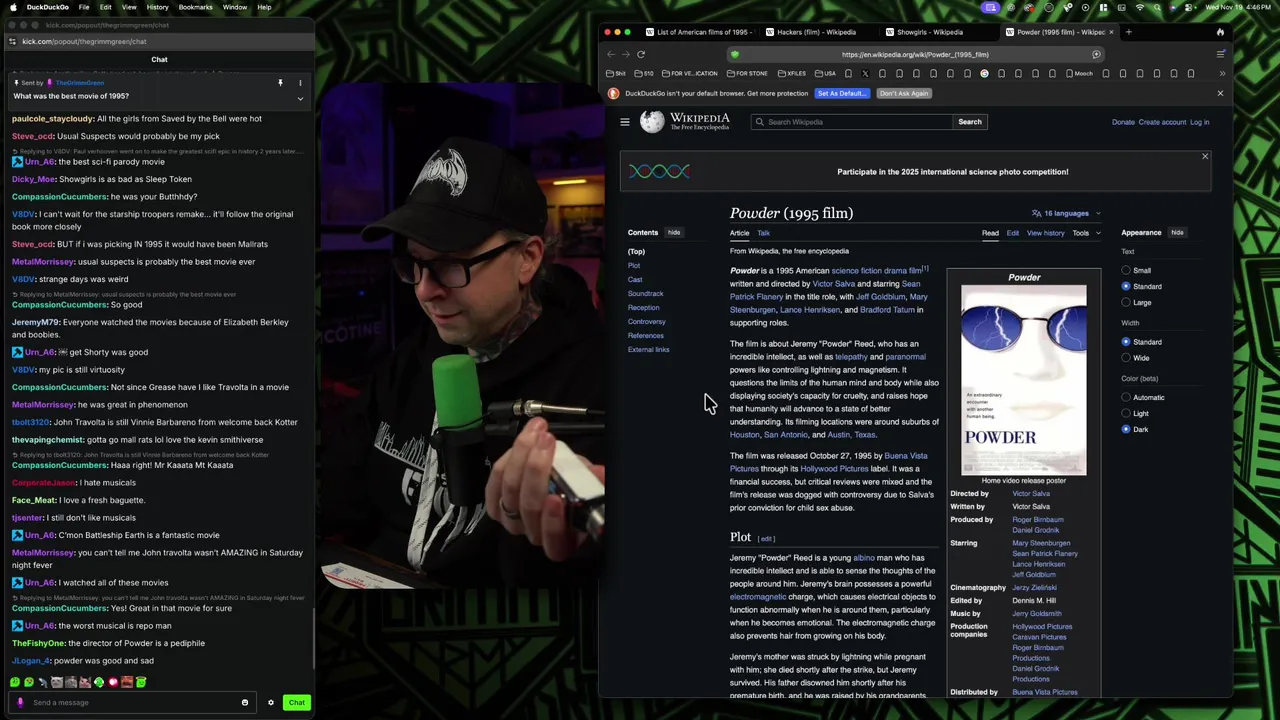Insert the red orb emote in chat
Viewport: 1280px width, 720px height.
pyautogui.click(x=113, y=682)
